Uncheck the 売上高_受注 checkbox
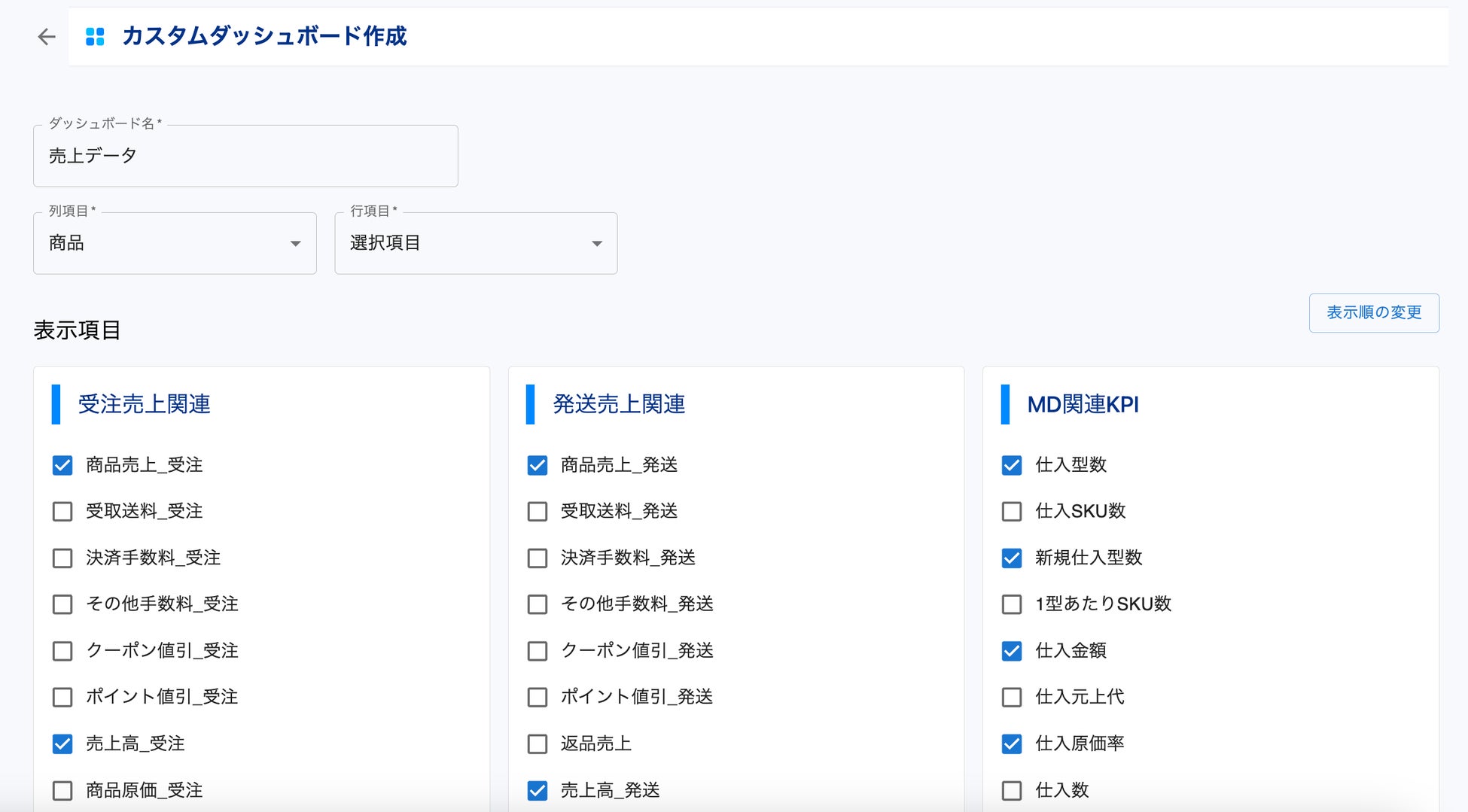Screen dimensions: 1468x812 (x=62, y=744)
